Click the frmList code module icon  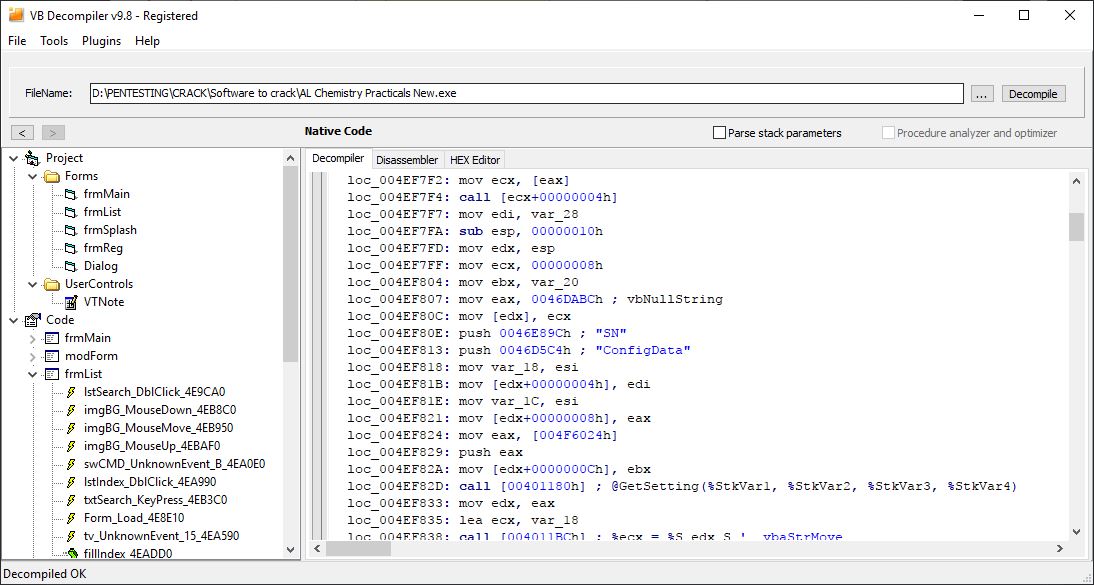[x=52, y=374]
